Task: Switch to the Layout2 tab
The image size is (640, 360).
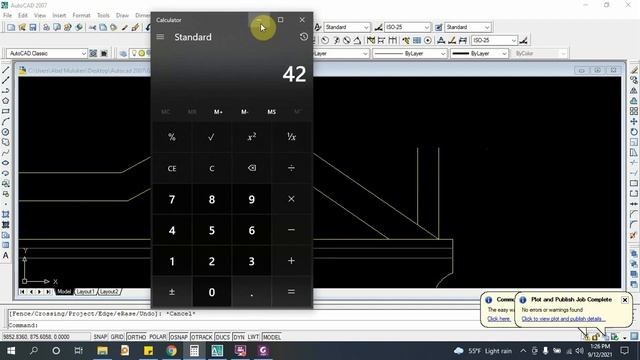Action: pyautogui.click(x=109, y=292)
